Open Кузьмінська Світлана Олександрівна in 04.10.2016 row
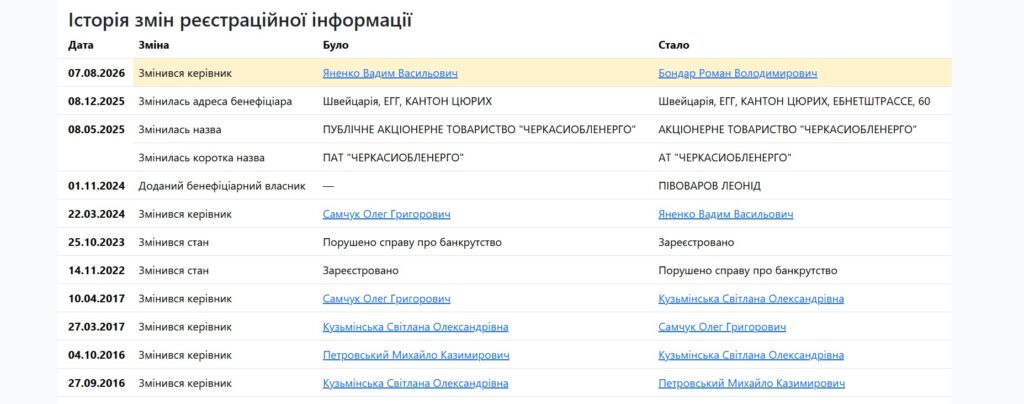This screenshot has width=1024, height=404. coord(751,356)
